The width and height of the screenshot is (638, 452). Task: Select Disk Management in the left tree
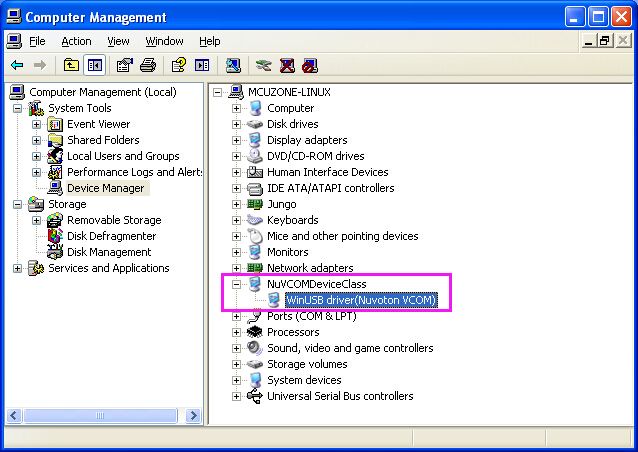click(x=108, y=252)
